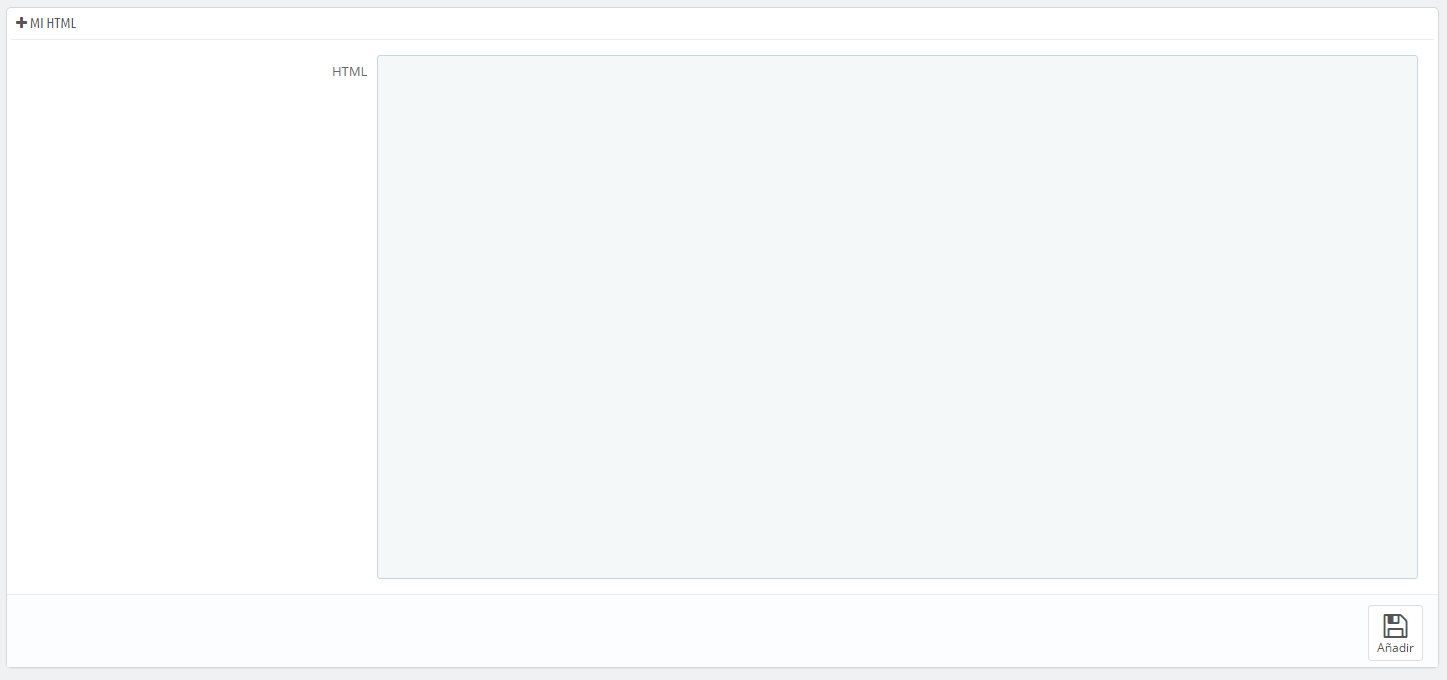1447x680 pixels.
Task: Place cursor in the HTML code box
Action: 897,317
